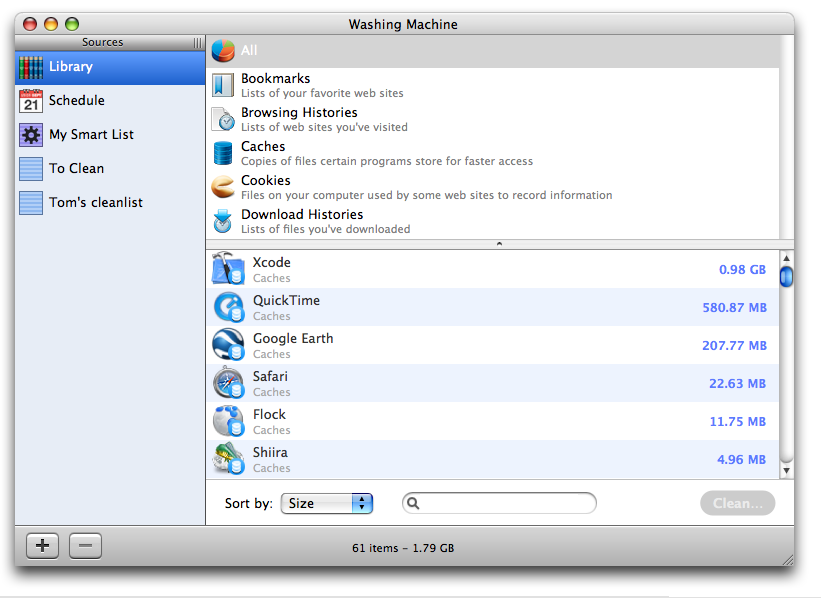This screenshot has height=598, width=821.
Task: Click the 207.77 MB size value
Action: pos(735,346)
